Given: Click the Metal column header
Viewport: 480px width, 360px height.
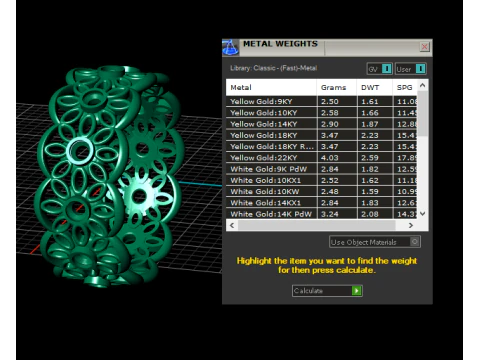Looking at the screenshot, I should (x=271, y=87).
